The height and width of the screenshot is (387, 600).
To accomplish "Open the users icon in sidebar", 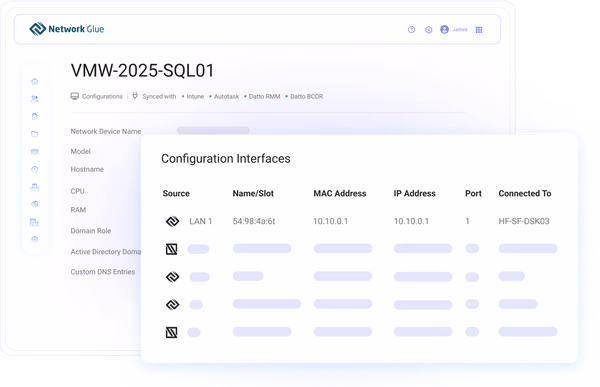I will tap(35, 99).
